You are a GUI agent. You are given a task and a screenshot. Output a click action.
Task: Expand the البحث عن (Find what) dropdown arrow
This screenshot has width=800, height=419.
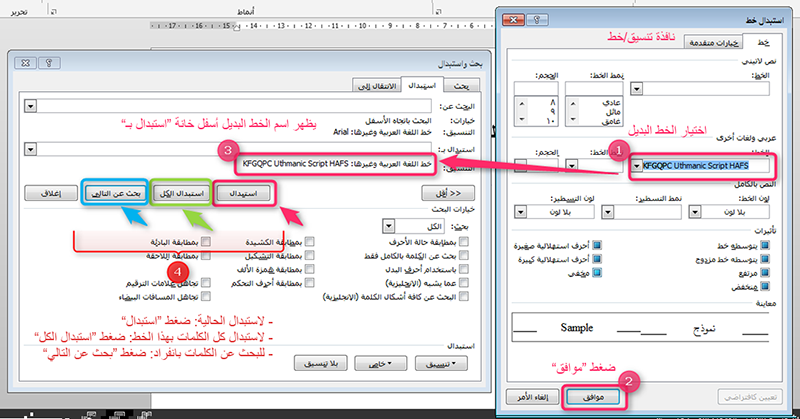coord(29,105)
